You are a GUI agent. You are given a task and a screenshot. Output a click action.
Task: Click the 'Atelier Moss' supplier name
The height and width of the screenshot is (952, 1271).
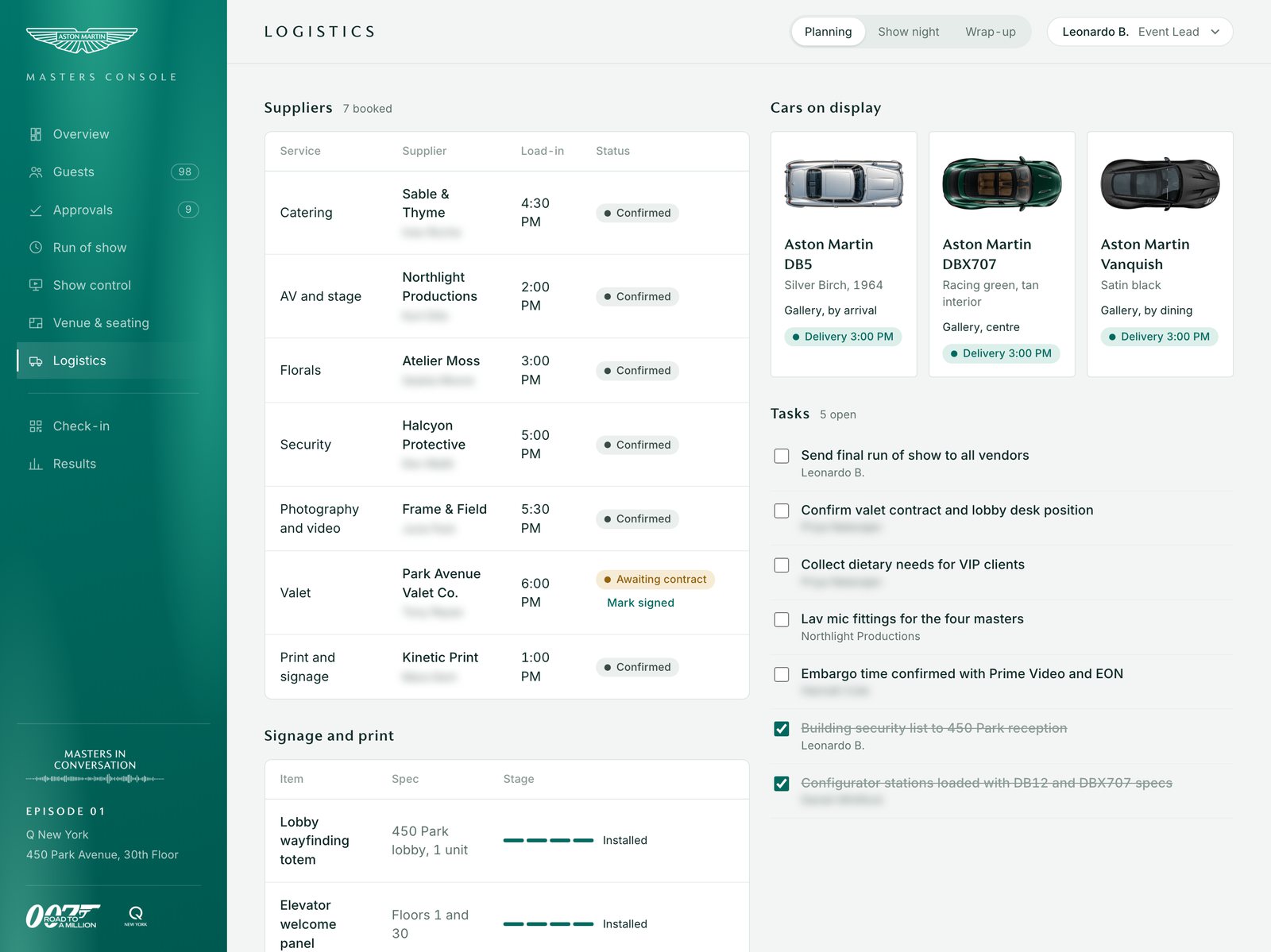[441, 361]
